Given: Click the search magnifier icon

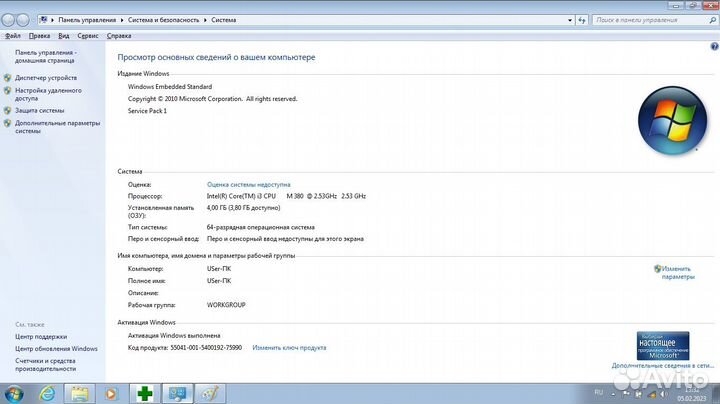Looking at the screenshot, I should (712, 20).
